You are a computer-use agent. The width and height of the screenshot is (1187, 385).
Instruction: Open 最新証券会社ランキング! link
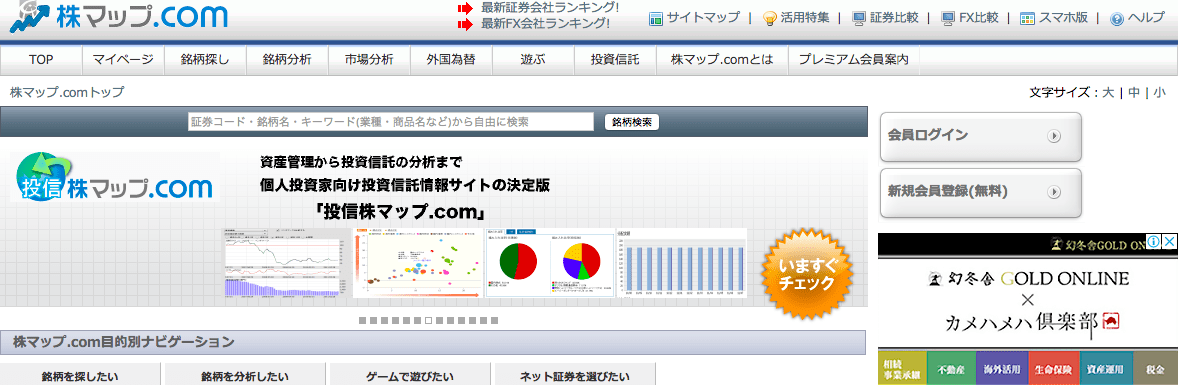pyautogui.click(x=550, y=8)
